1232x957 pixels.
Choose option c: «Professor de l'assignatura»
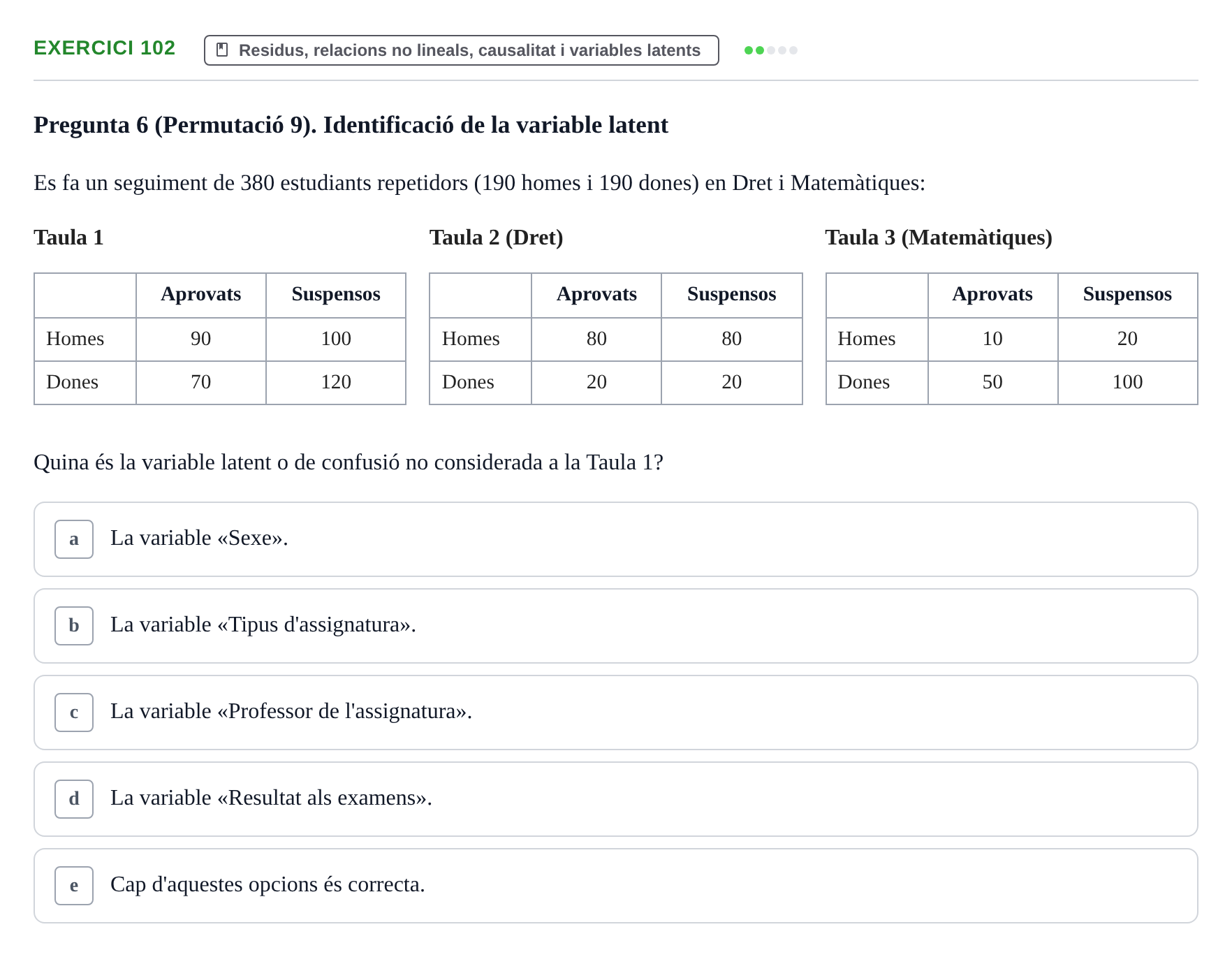click(616, 713)
